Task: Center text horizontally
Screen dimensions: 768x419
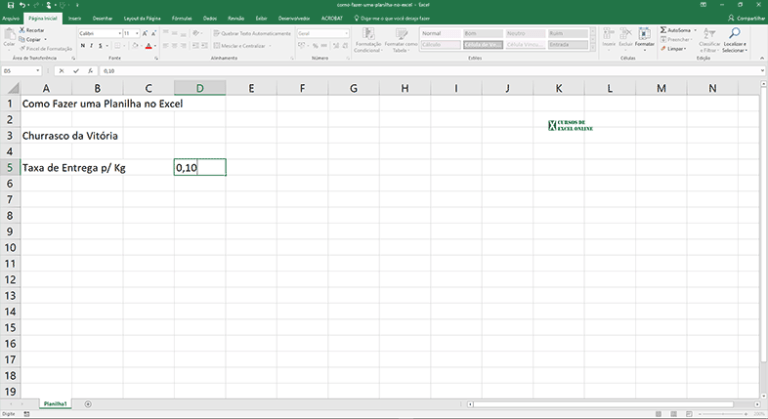Action: tap(174, 46)
